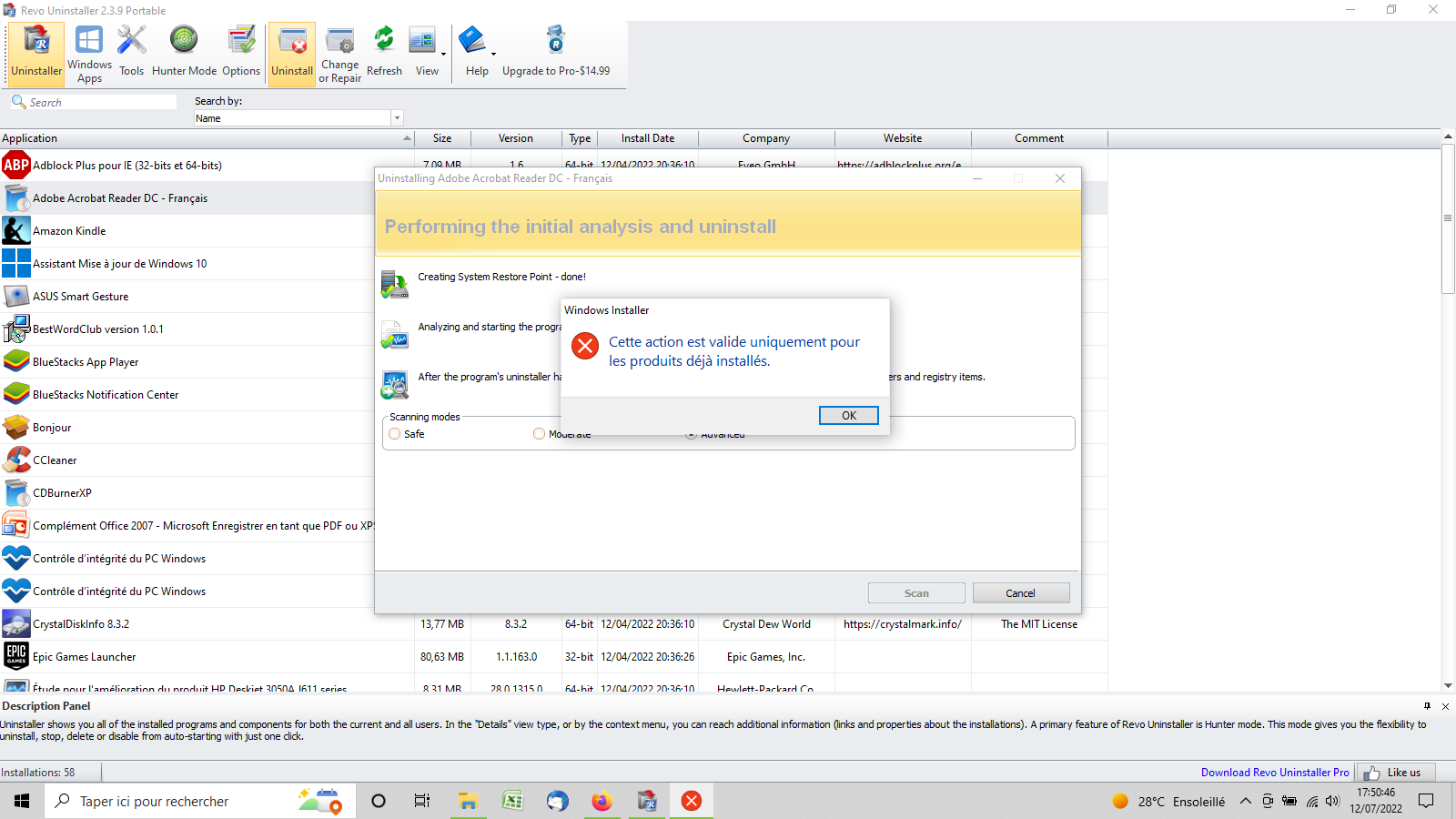
Task: Open the Options toolbar icon
Action: (241, 53)
